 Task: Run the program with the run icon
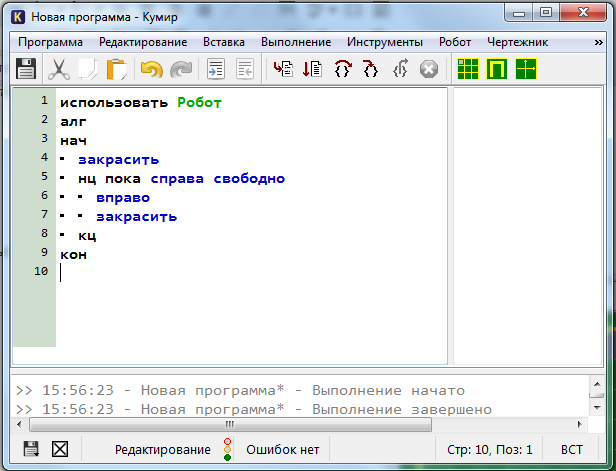pyautogui.click(x=283, y=69)
